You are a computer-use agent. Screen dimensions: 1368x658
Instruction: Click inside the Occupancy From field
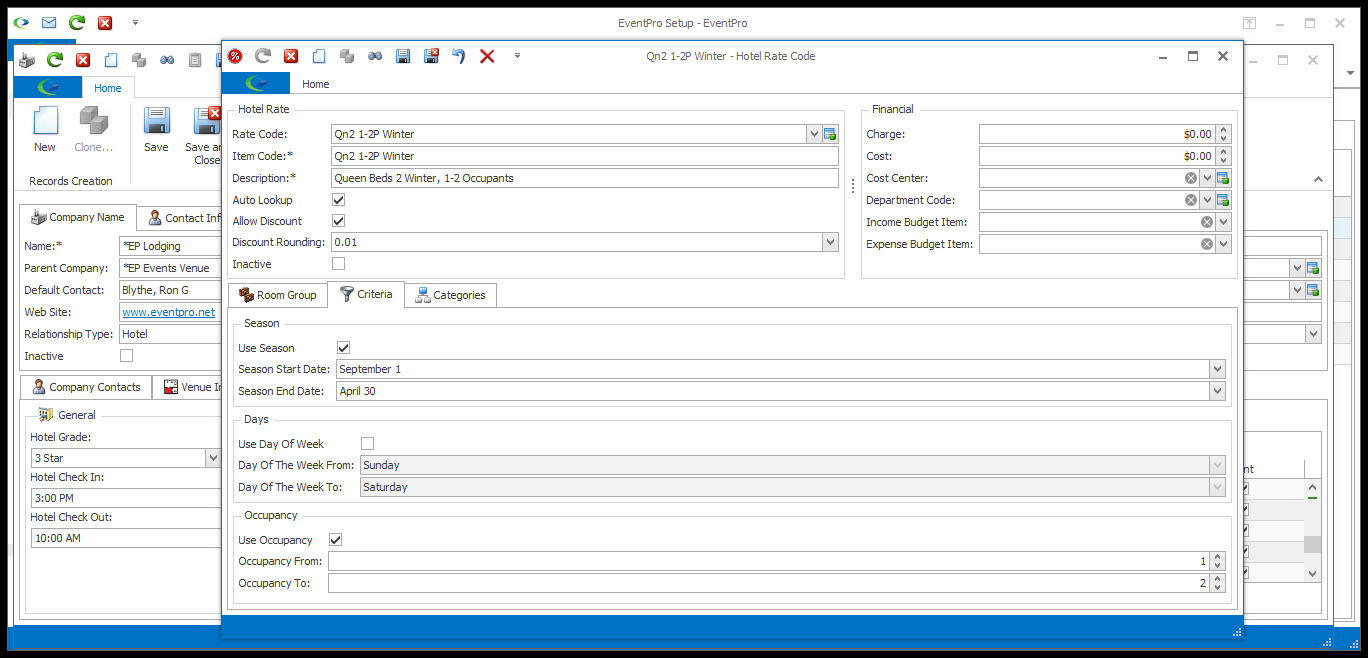pos(769,561)
